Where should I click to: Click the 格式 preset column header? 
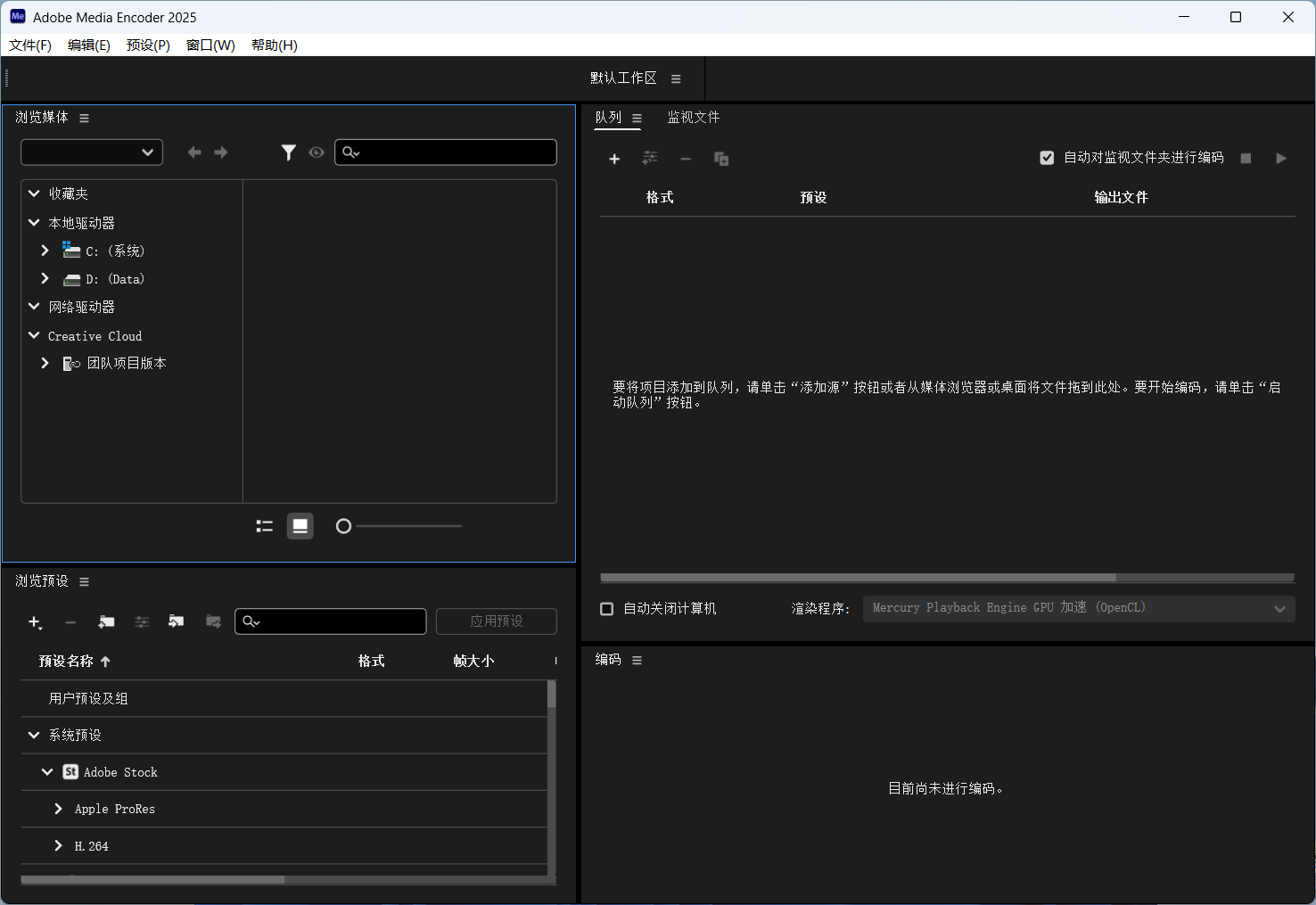coord(372,662)
